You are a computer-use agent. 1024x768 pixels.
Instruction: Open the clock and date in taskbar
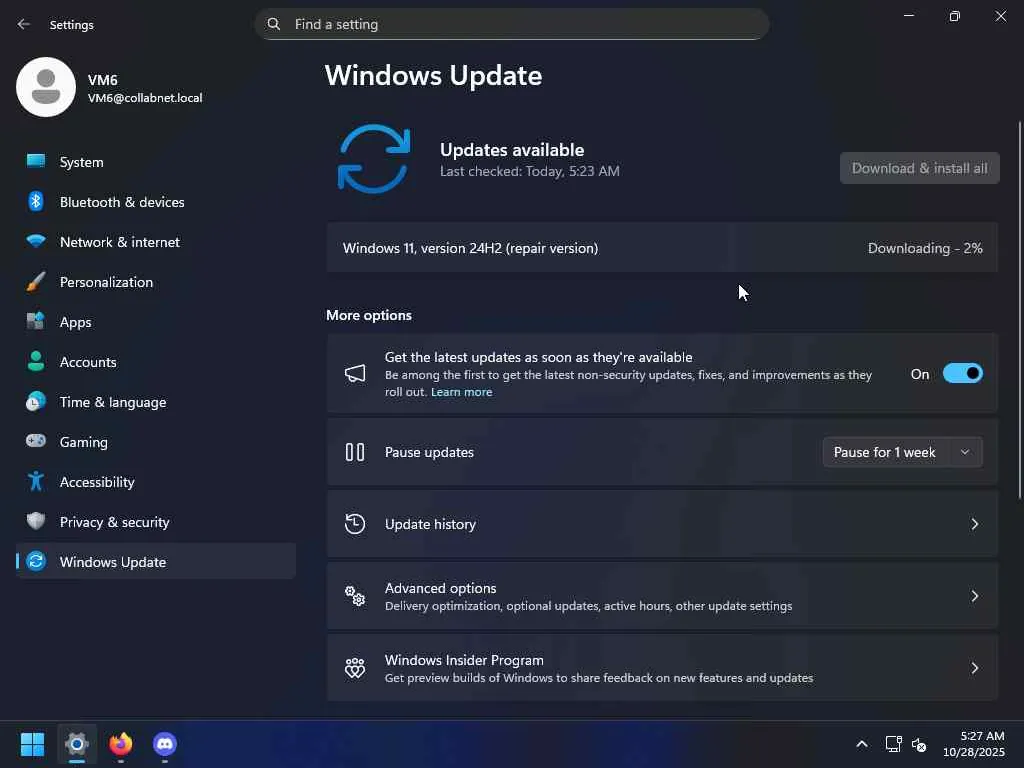[974, 744]
